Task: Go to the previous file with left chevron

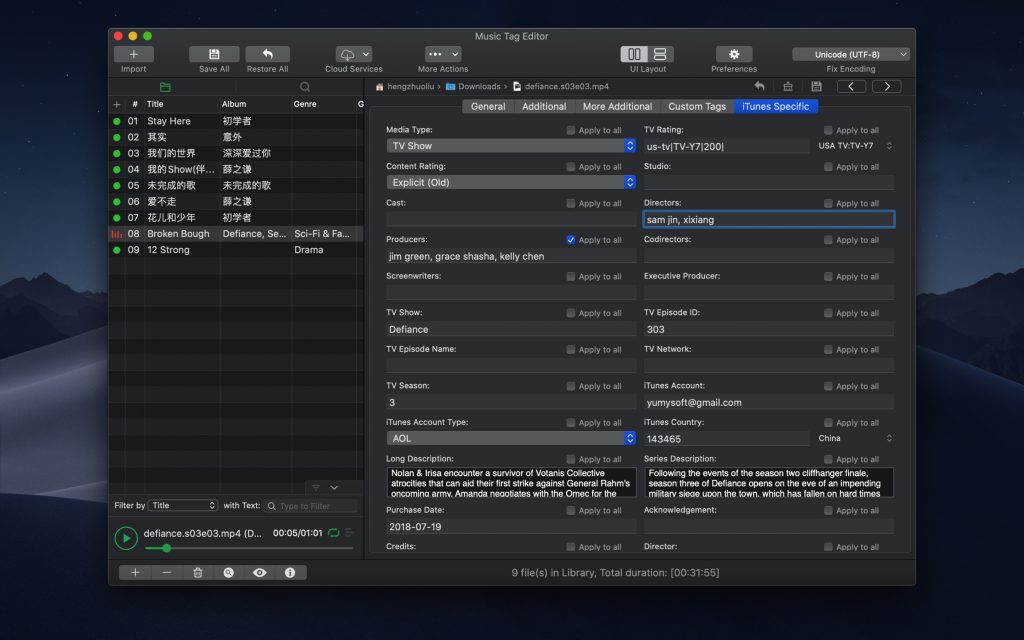Action: point(852,86)
